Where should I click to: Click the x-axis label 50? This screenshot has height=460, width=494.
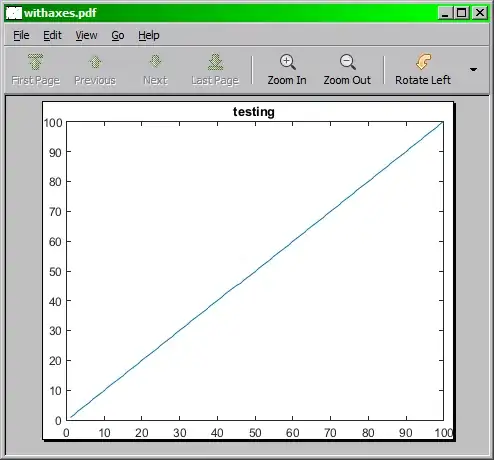tap(255, 433)
